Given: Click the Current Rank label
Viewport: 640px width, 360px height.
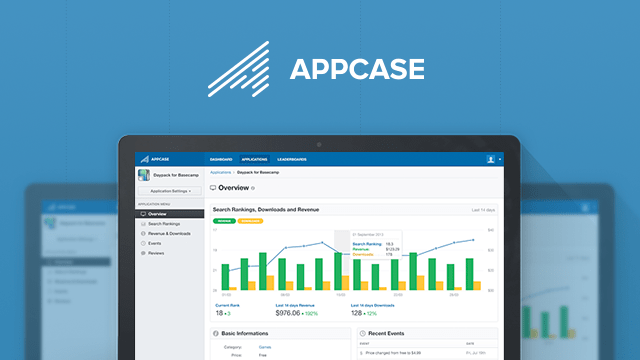Looking at the screenshot, I should click(x=227, y=305).
